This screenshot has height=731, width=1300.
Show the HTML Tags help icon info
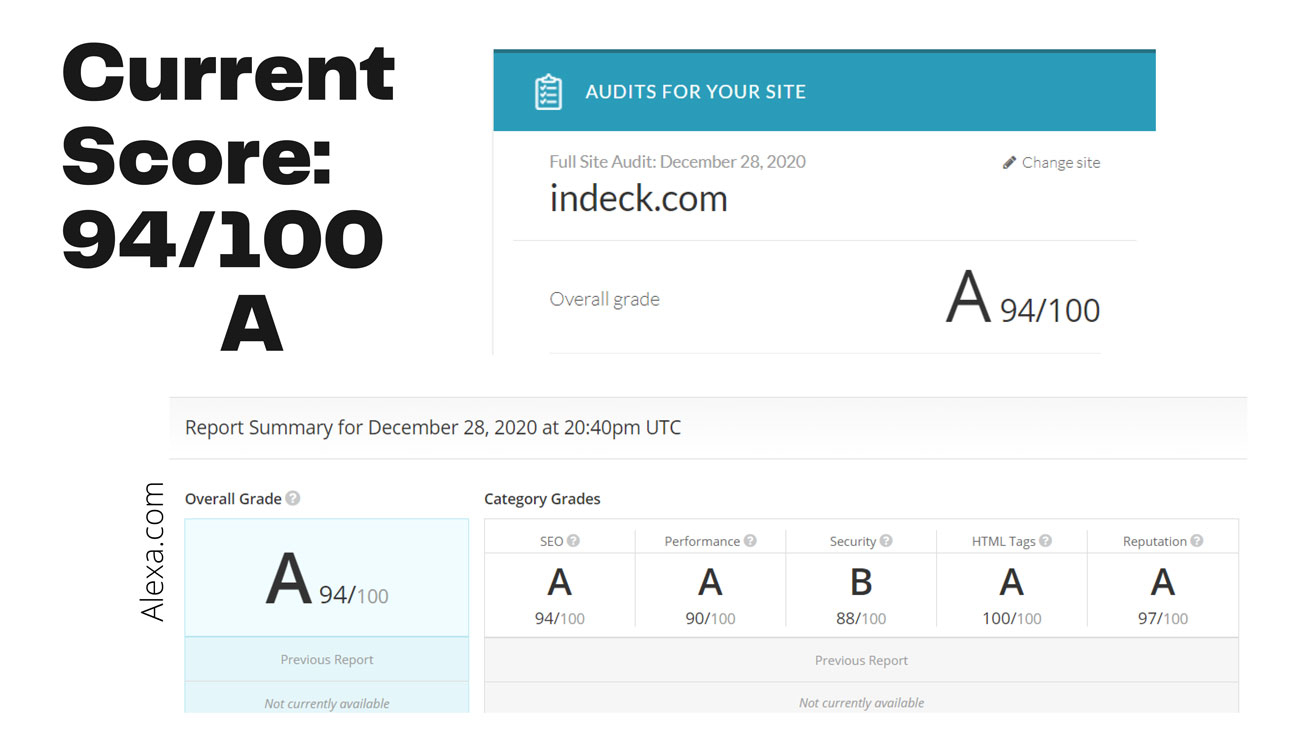(1046, 541)
